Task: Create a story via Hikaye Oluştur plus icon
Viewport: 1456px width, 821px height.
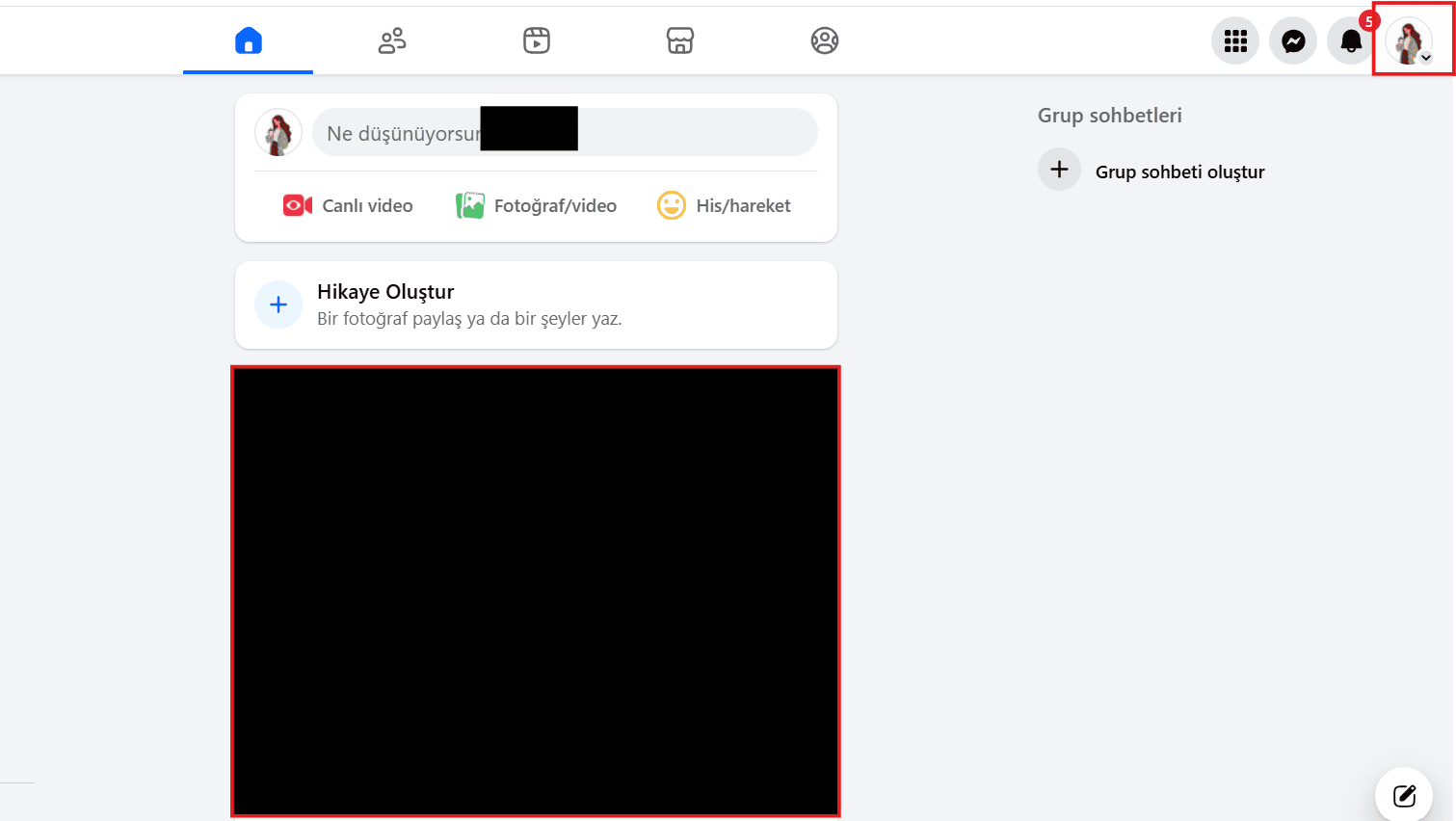Action: pyautogui.click(x=278, y=305)
